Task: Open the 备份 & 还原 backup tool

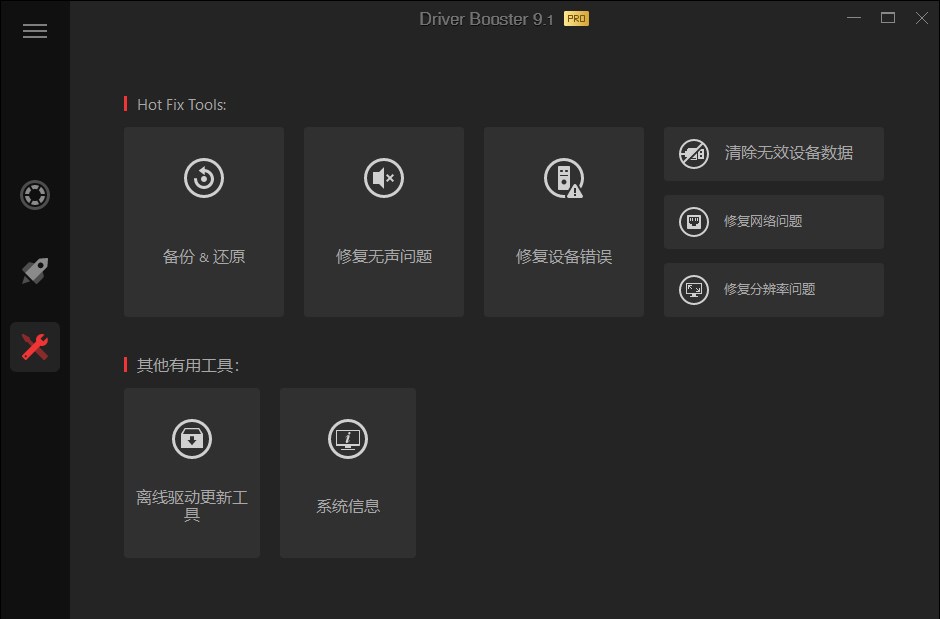Action: [203, 220]
